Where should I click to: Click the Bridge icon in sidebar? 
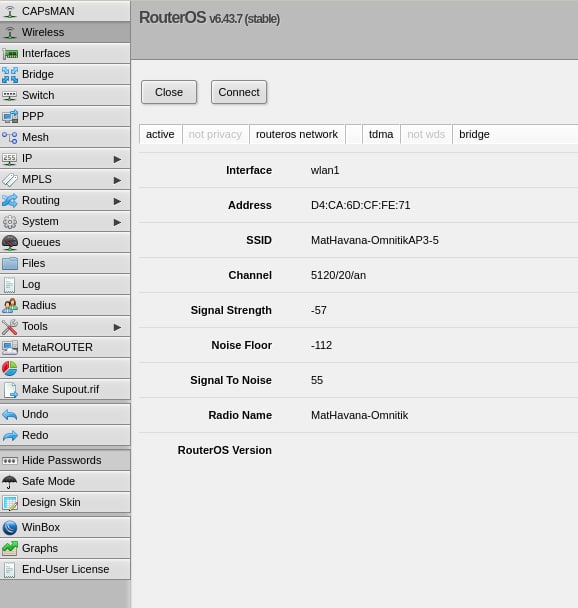tap(10, 74)
